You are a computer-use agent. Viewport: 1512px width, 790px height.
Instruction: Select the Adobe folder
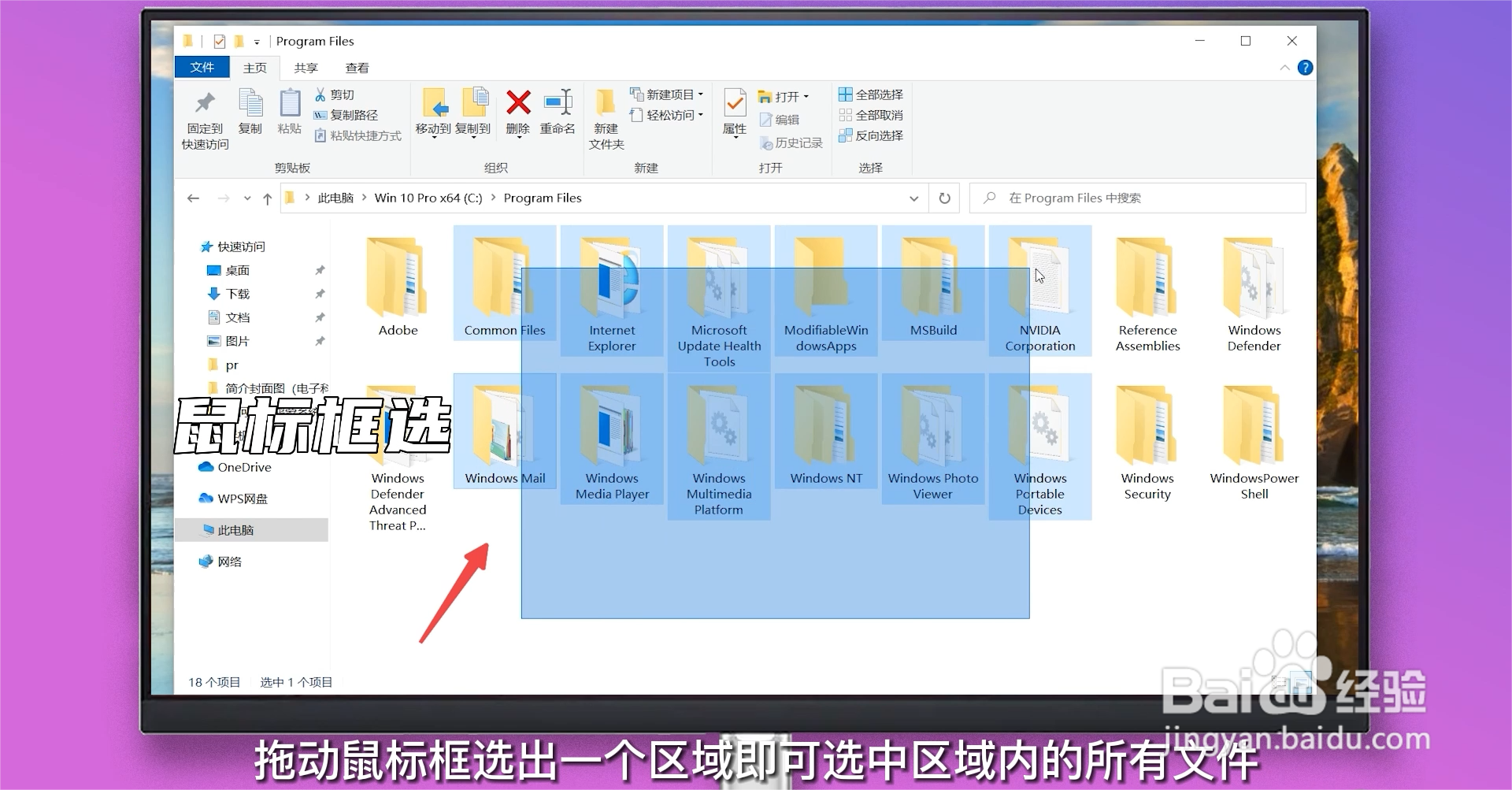click(x=398, y=288)
